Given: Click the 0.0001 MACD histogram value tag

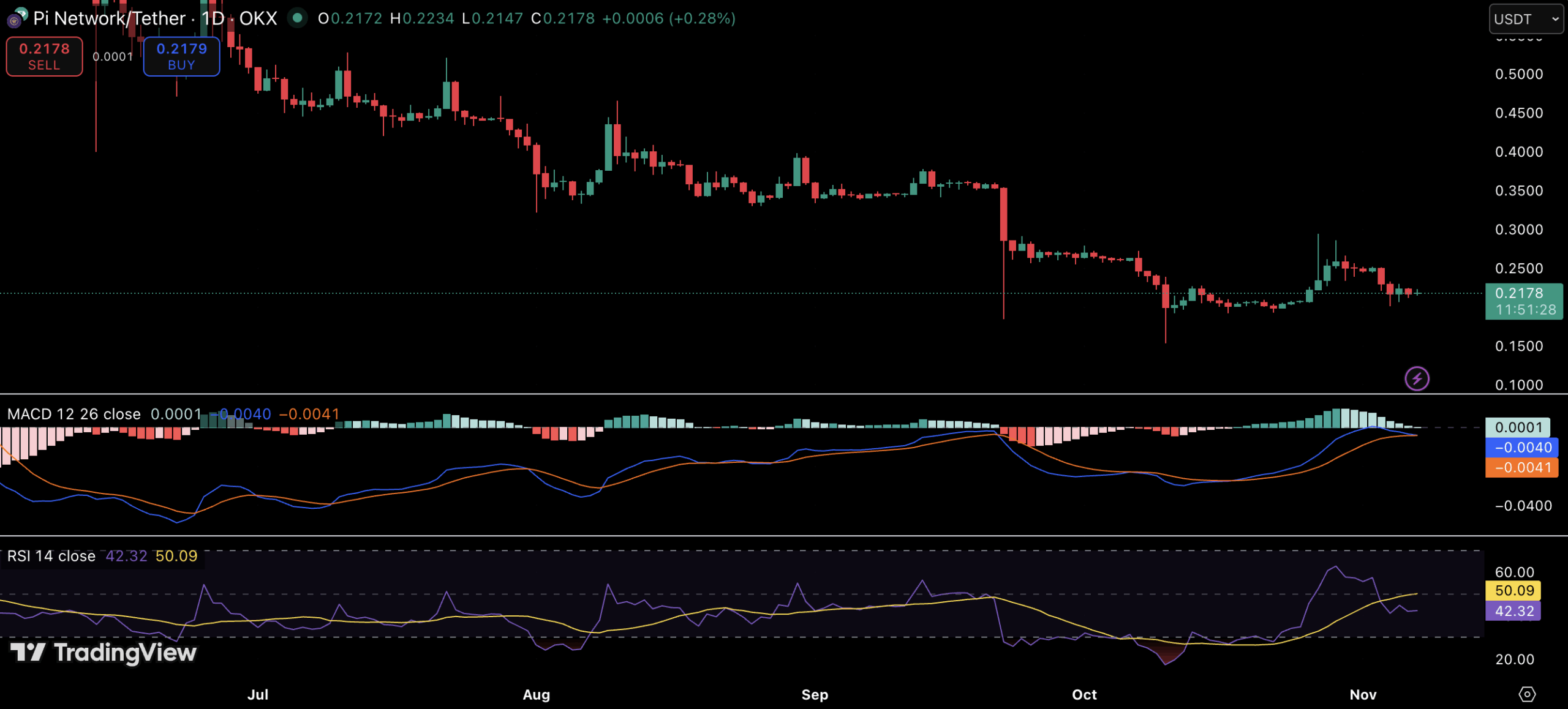Looking at the screenshot, I should pyautogui.click(x=1518, y=427).
